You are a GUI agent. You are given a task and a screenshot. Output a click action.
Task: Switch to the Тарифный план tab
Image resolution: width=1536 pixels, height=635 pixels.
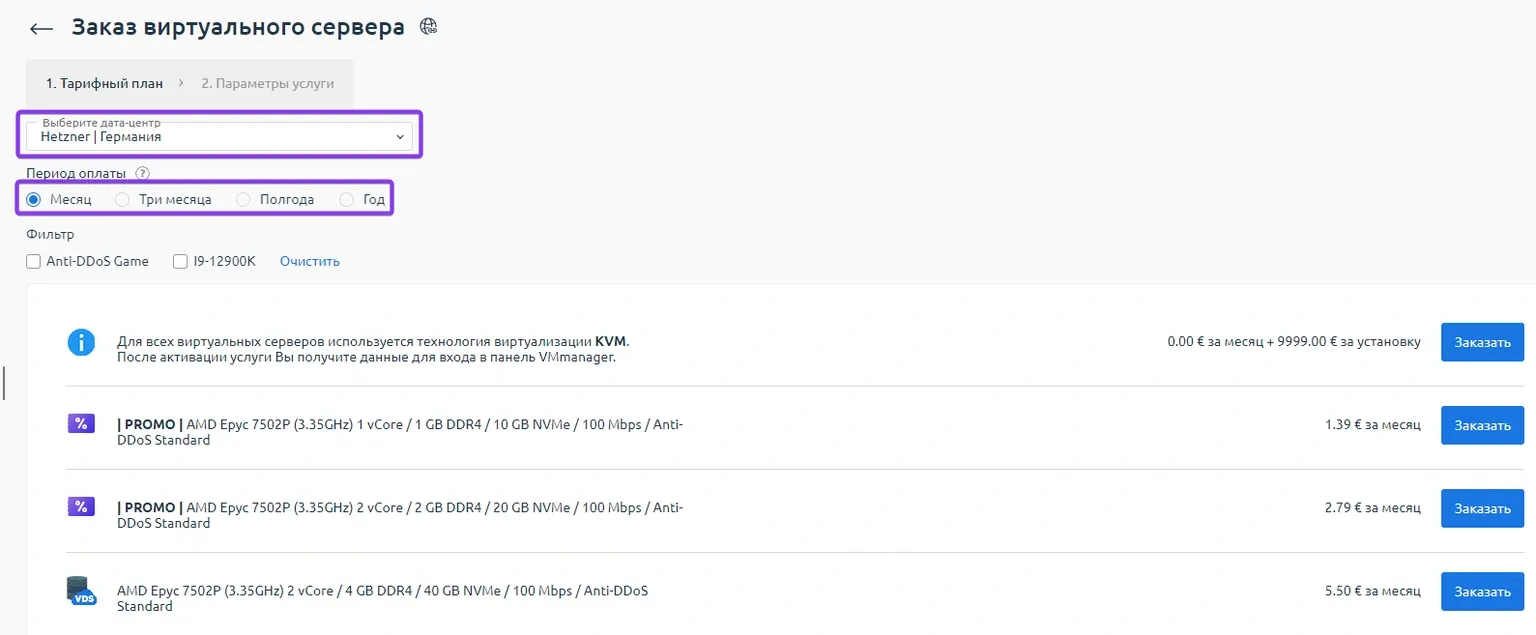pos(104,84)
